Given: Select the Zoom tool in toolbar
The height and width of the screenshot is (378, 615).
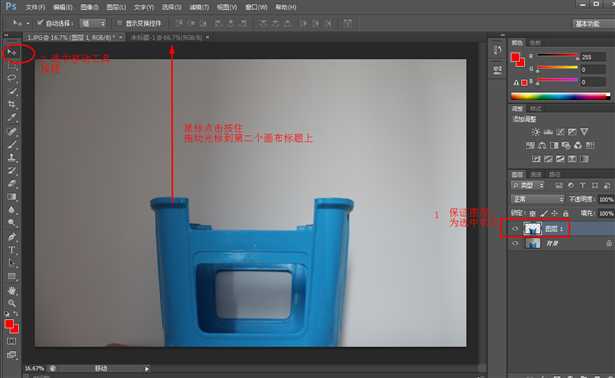Looking at the screenshot, I should [12, 303].
